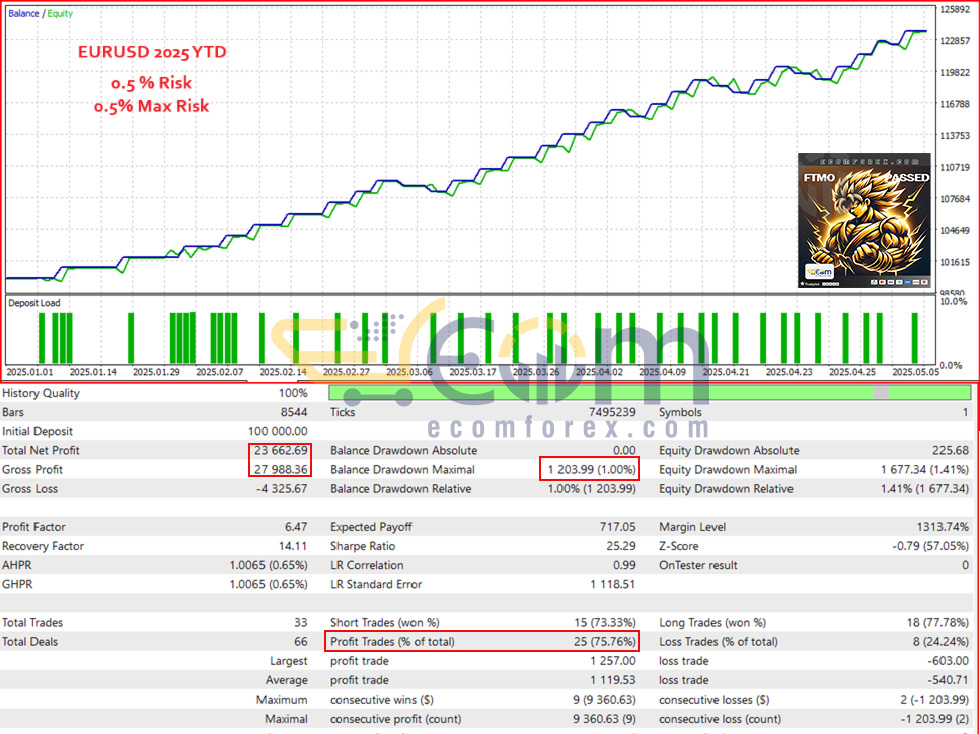
Task: Select the Margin Level value 1313.74%
Action: [943, 527]
